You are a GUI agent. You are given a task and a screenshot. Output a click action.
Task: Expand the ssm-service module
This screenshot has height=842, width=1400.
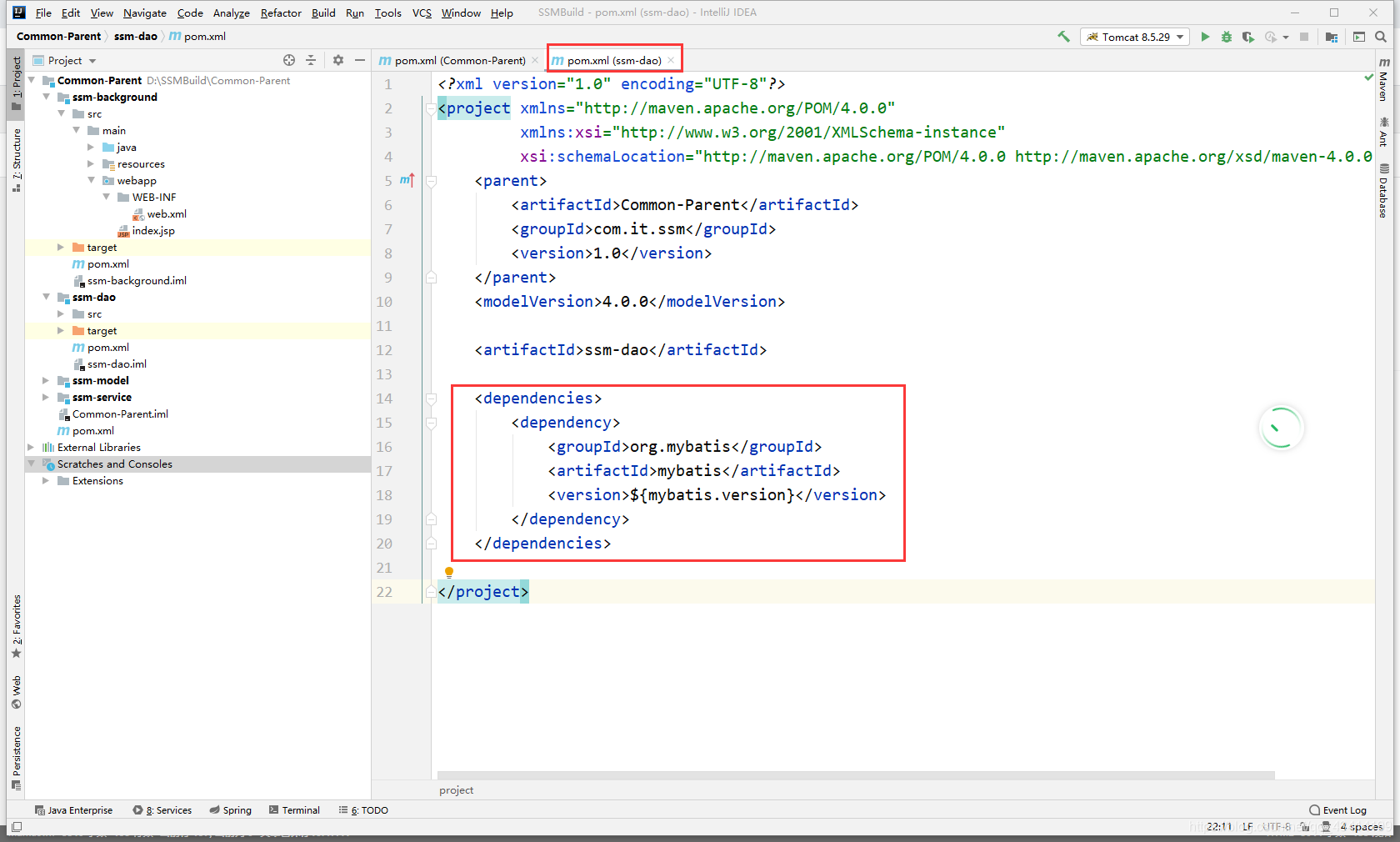point(46,397)
